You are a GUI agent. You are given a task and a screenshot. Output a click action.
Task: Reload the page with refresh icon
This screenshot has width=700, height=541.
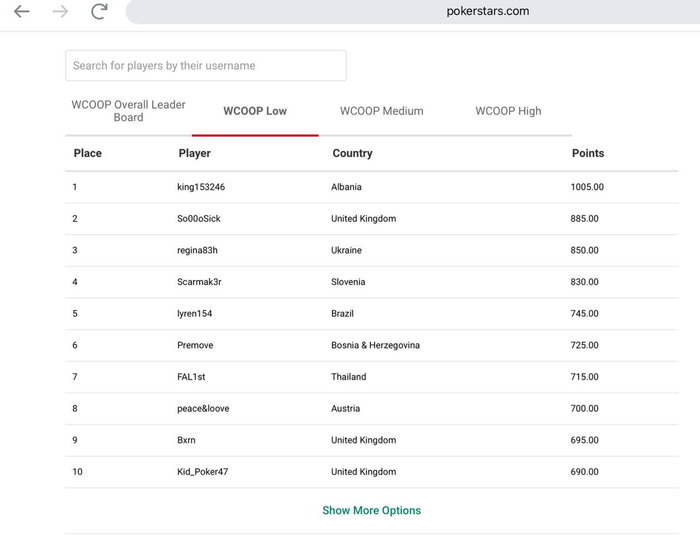[99, 12]
